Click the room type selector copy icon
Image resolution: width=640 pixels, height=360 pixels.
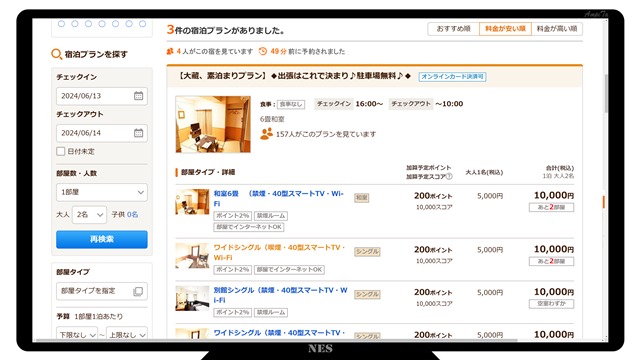click(138, 291)
